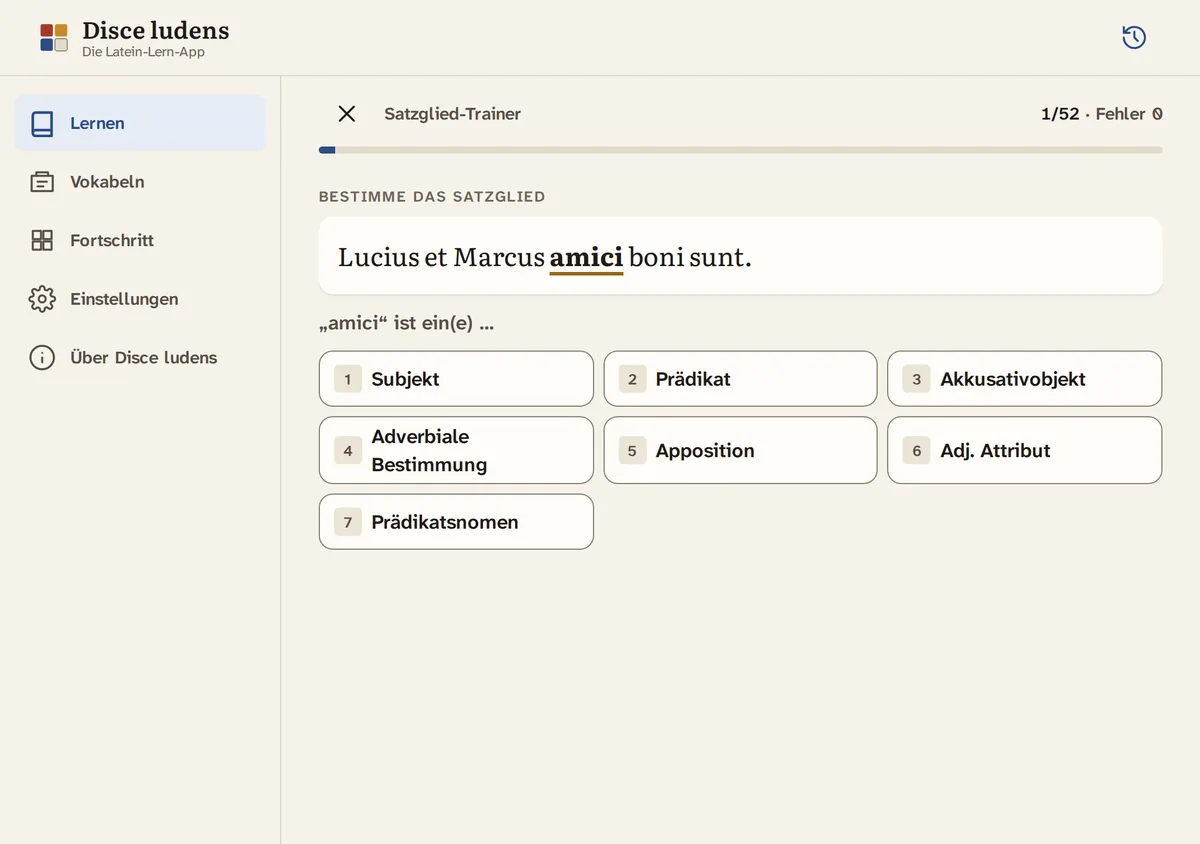
Task: Click the grid icon beside Fortschritt
Action: (x=42, y=240)
